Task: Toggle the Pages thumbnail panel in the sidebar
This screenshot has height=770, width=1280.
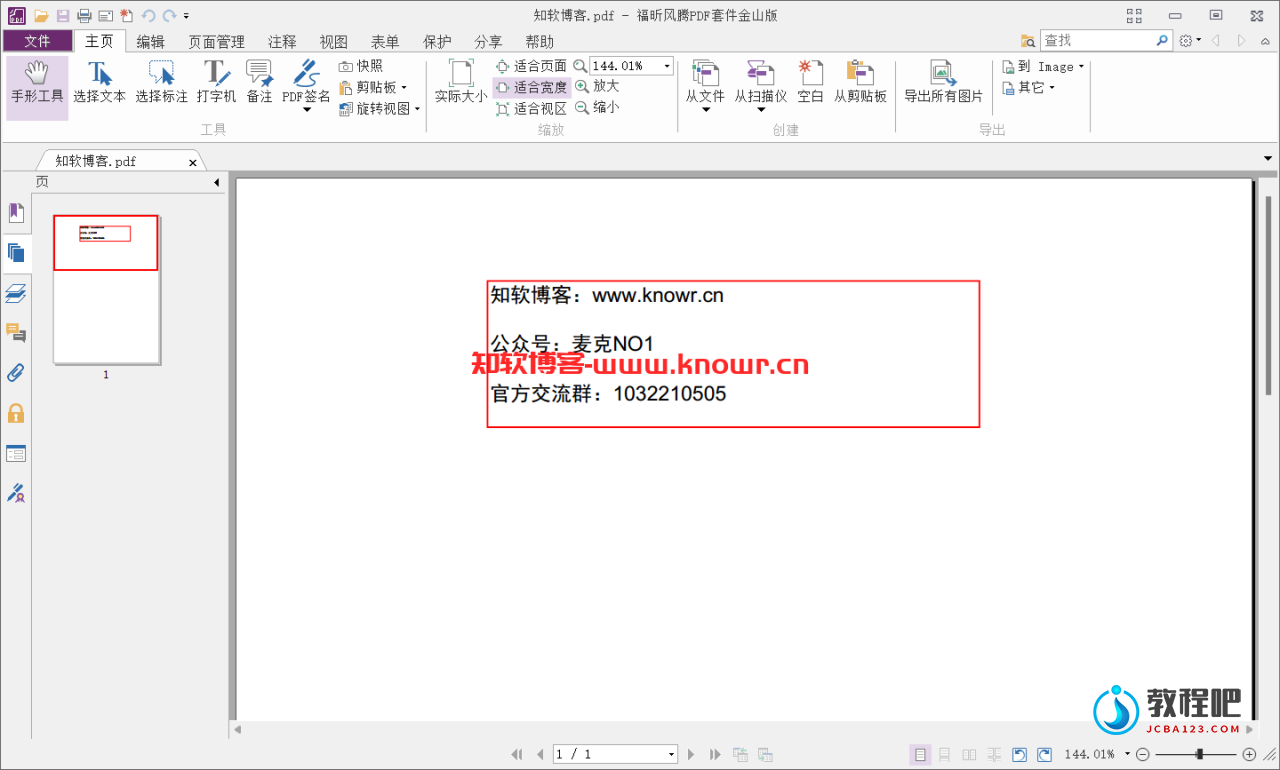Action: coord(16,253)
